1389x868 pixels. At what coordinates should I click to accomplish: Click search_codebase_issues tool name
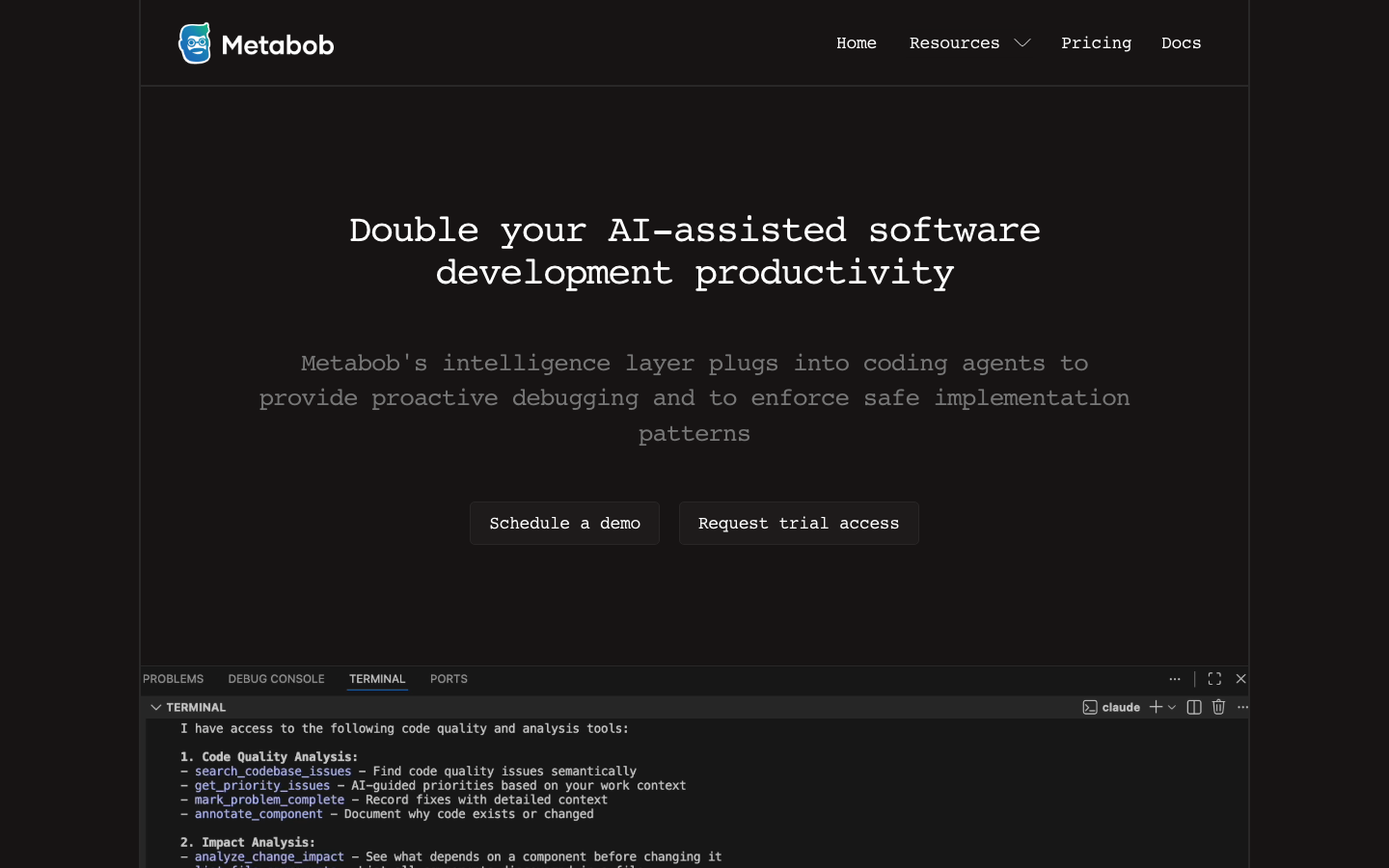(x=273, y=772)
